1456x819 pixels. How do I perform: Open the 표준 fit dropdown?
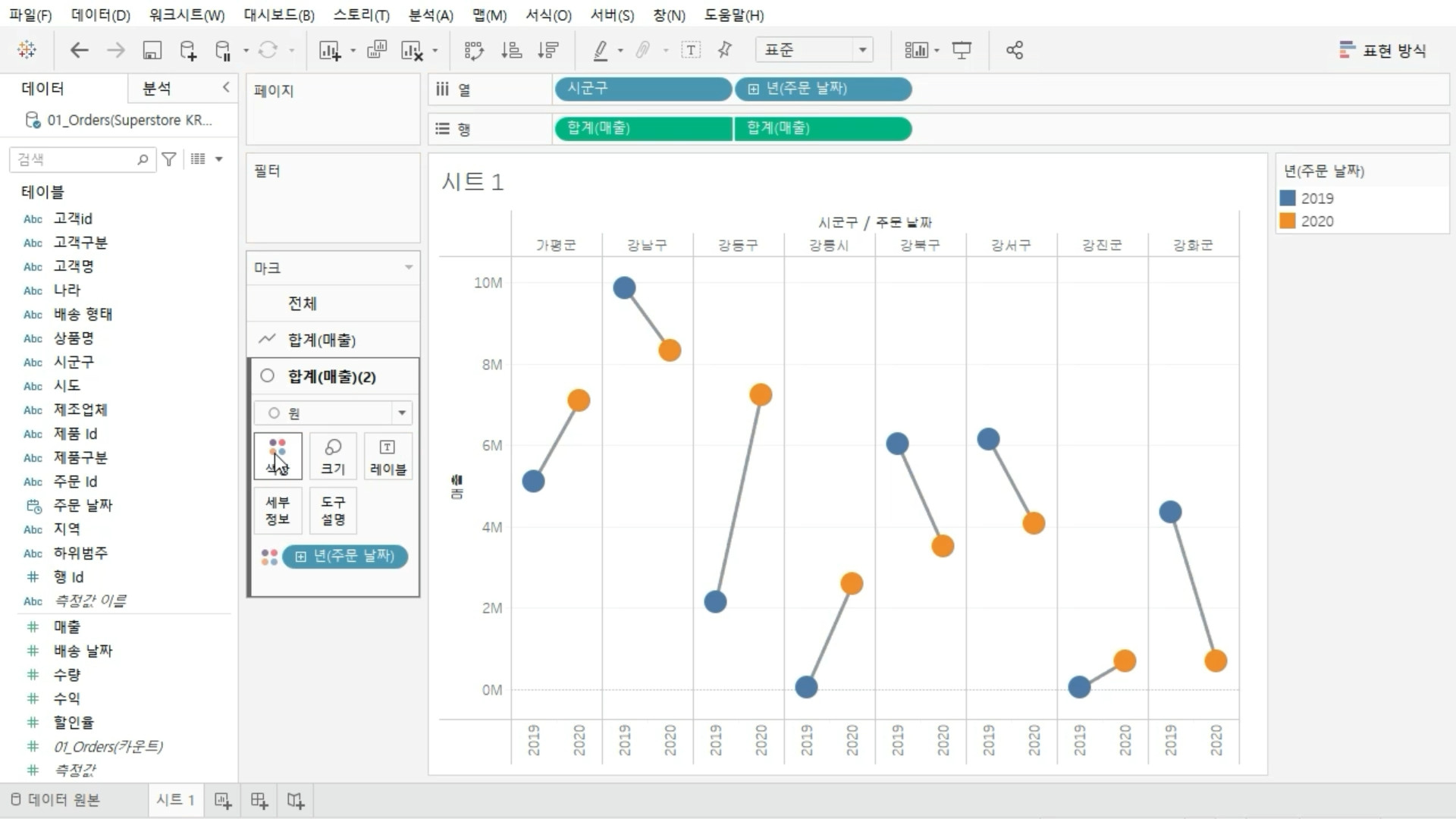[862, 51]
